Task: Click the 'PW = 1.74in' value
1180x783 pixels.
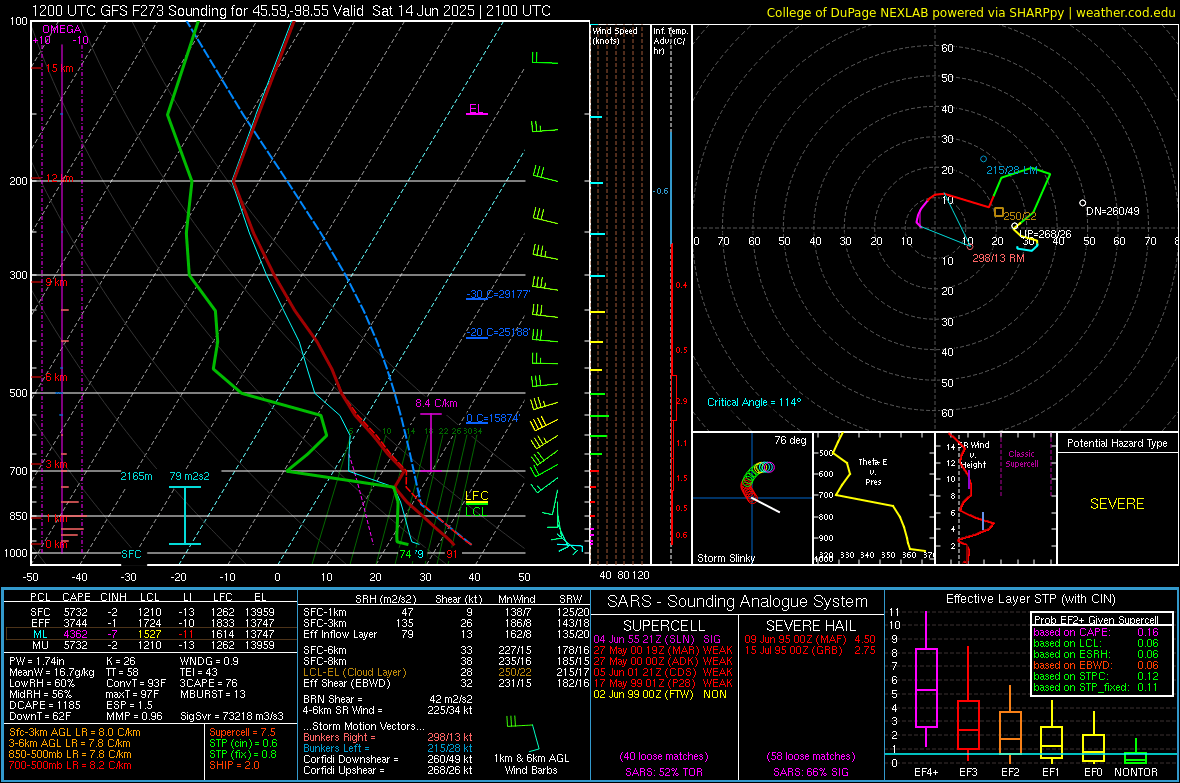Action: [37, 662]
